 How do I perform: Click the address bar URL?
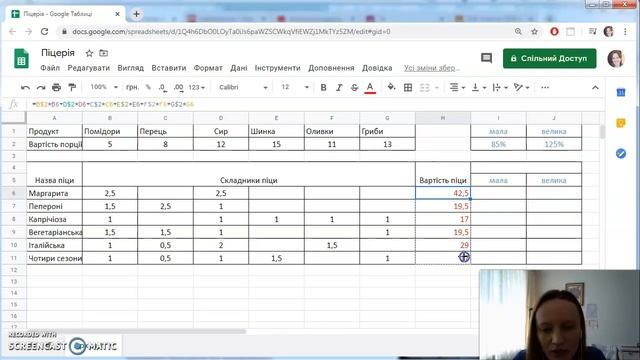pos(231,31)
